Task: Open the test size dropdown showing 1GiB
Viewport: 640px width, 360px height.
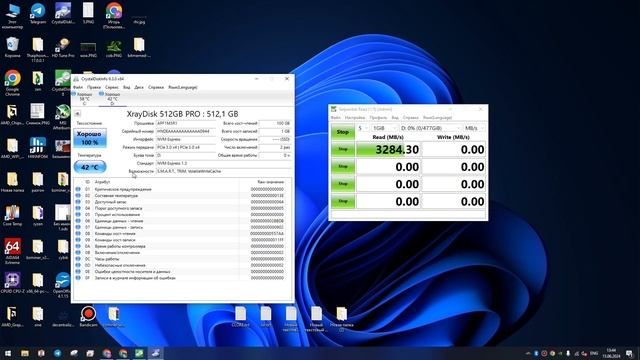Action: 384,128
